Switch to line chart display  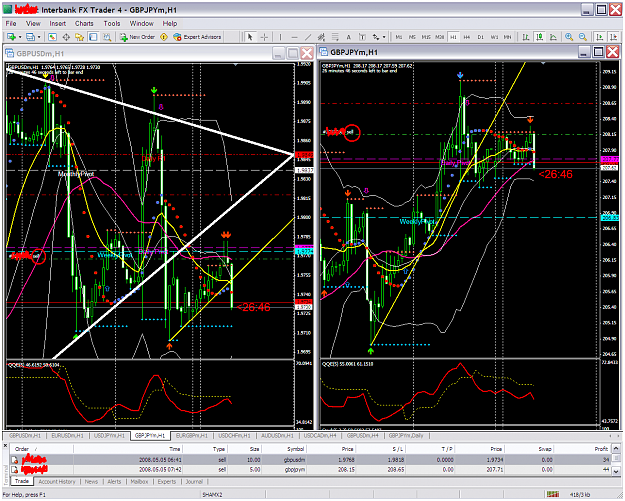tap(553, 37)
